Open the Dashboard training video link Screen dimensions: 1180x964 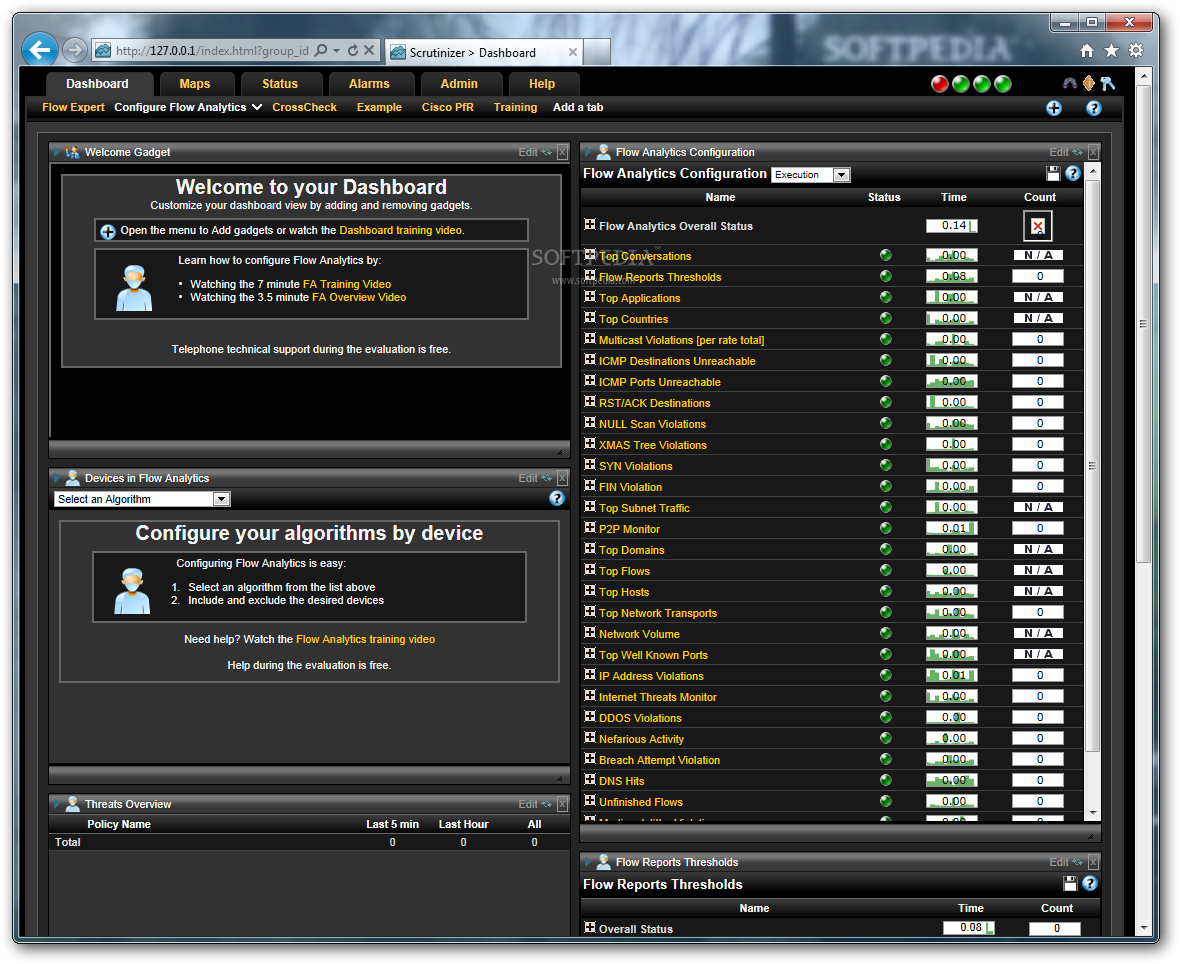402,230
